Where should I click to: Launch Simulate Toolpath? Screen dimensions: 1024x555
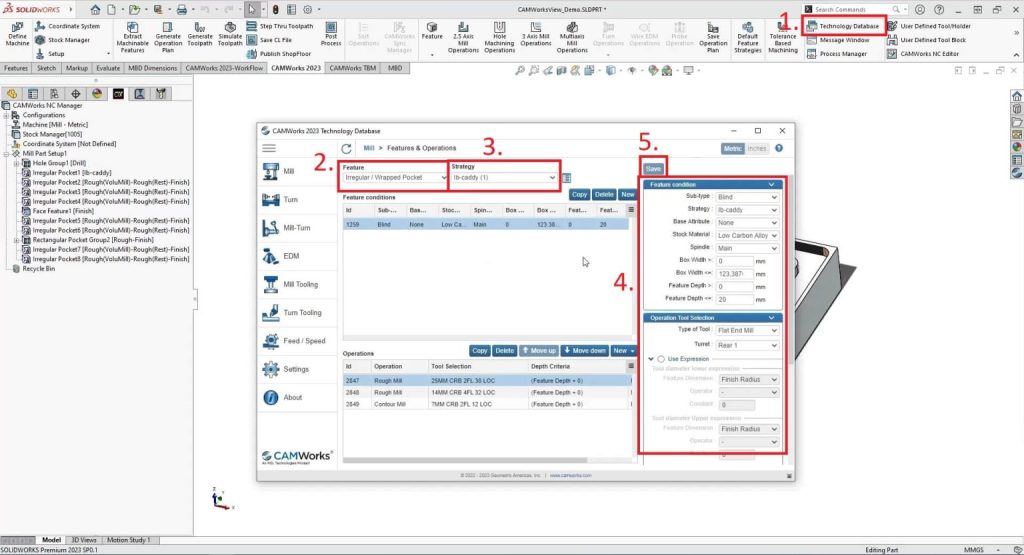[x=230, y=34]
